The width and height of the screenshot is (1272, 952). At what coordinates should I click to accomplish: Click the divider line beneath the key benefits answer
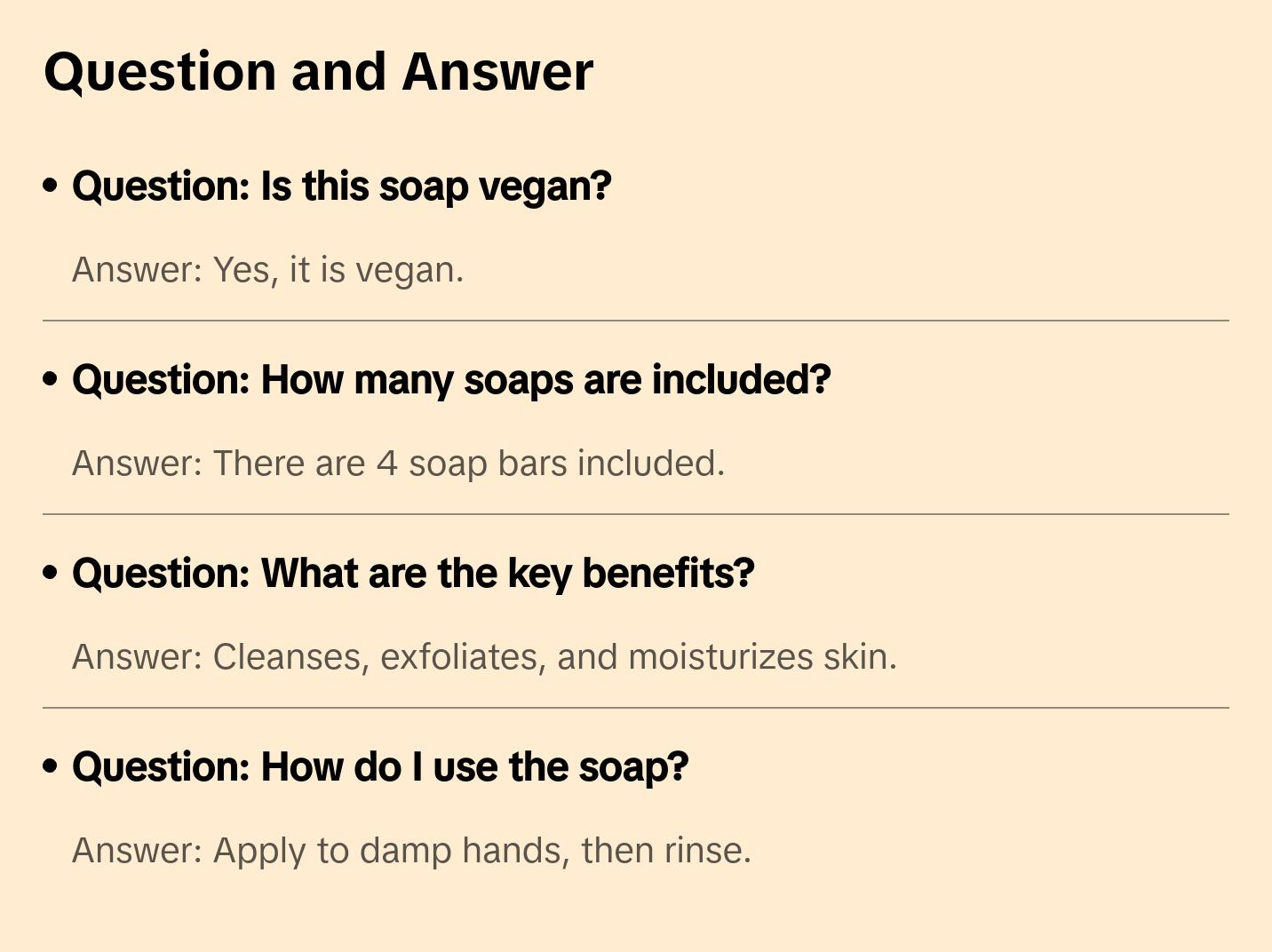pos(635,708)
